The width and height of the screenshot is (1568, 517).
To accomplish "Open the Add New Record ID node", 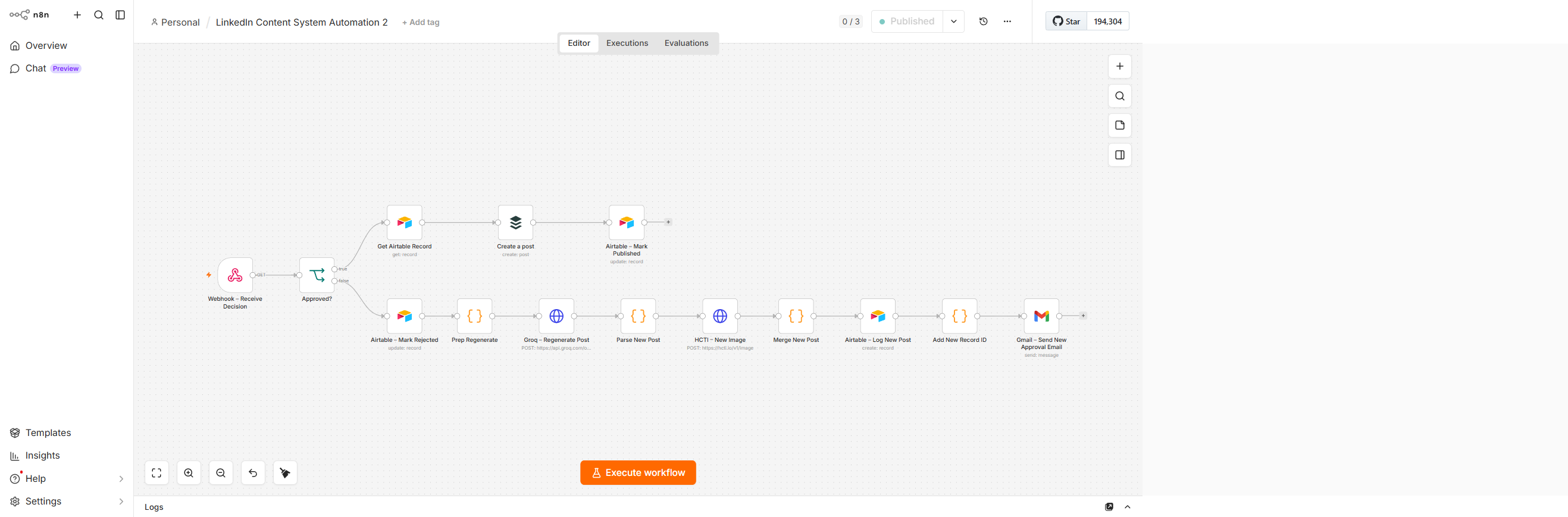I will pyautogui.click(x=959, y=316).
